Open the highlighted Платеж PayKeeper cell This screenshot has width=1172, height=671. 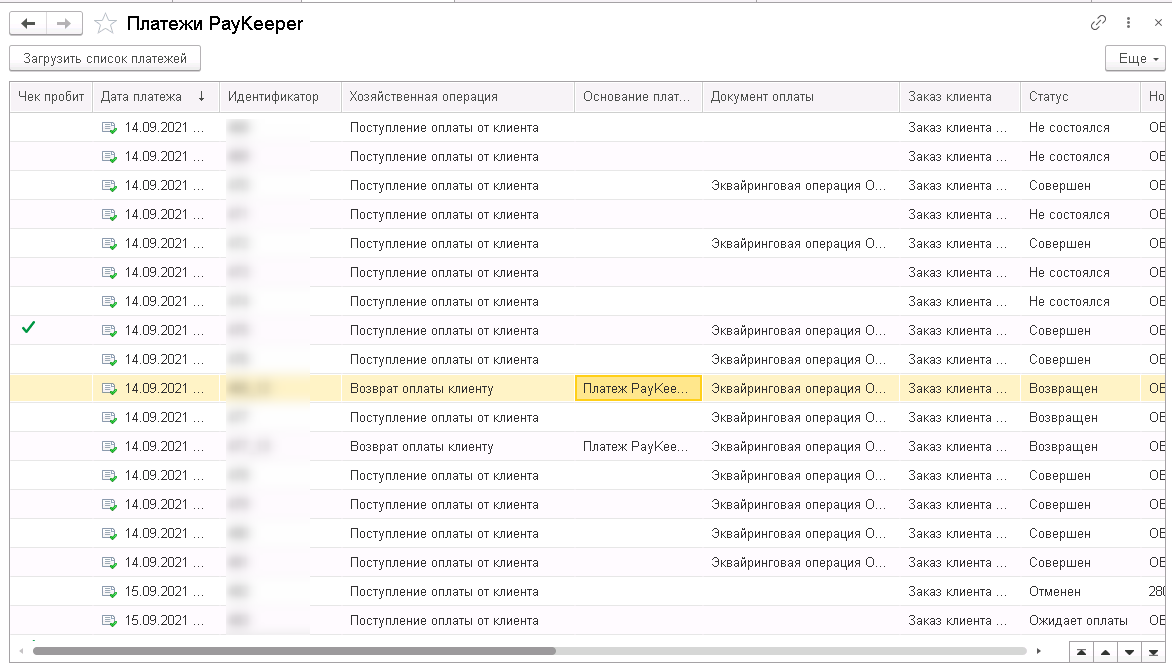[638, 389]
